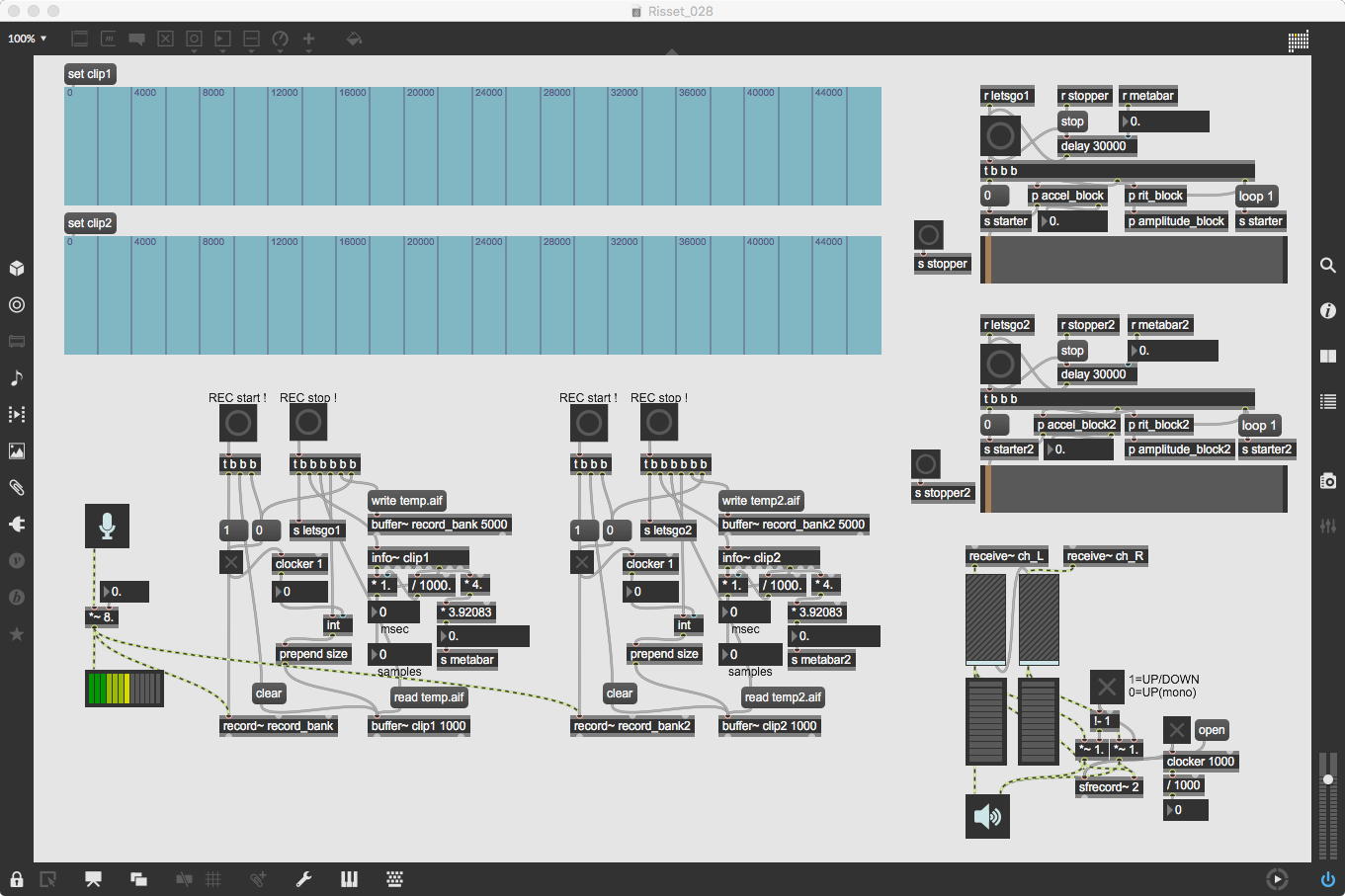Enable the toggle left of open message
Screen dimensions: 1345x896
coord(1176,731)
